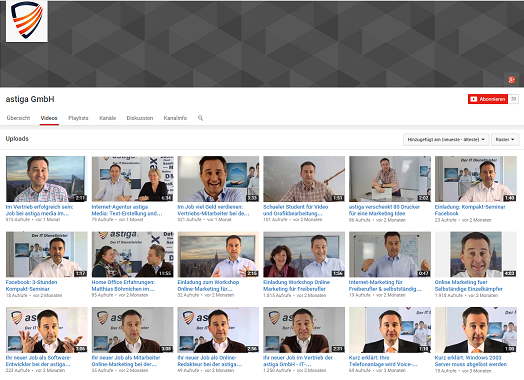This screenshot has width=524, height=380.
Task: Click title 'Kurz erklärt: Ihre Telefonanlage wird Voice'
Action: pyautogui.click(x=383, y=361)
